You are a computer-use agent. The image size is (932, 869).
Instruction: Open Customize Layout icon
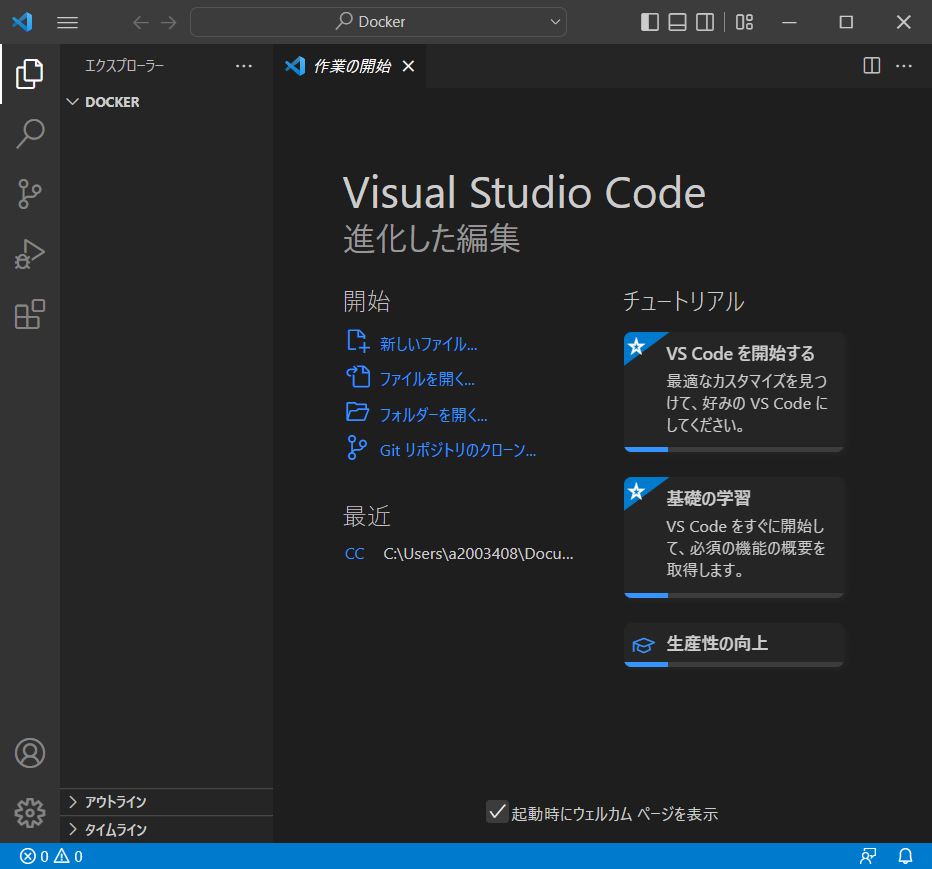[x=744, y=23]
